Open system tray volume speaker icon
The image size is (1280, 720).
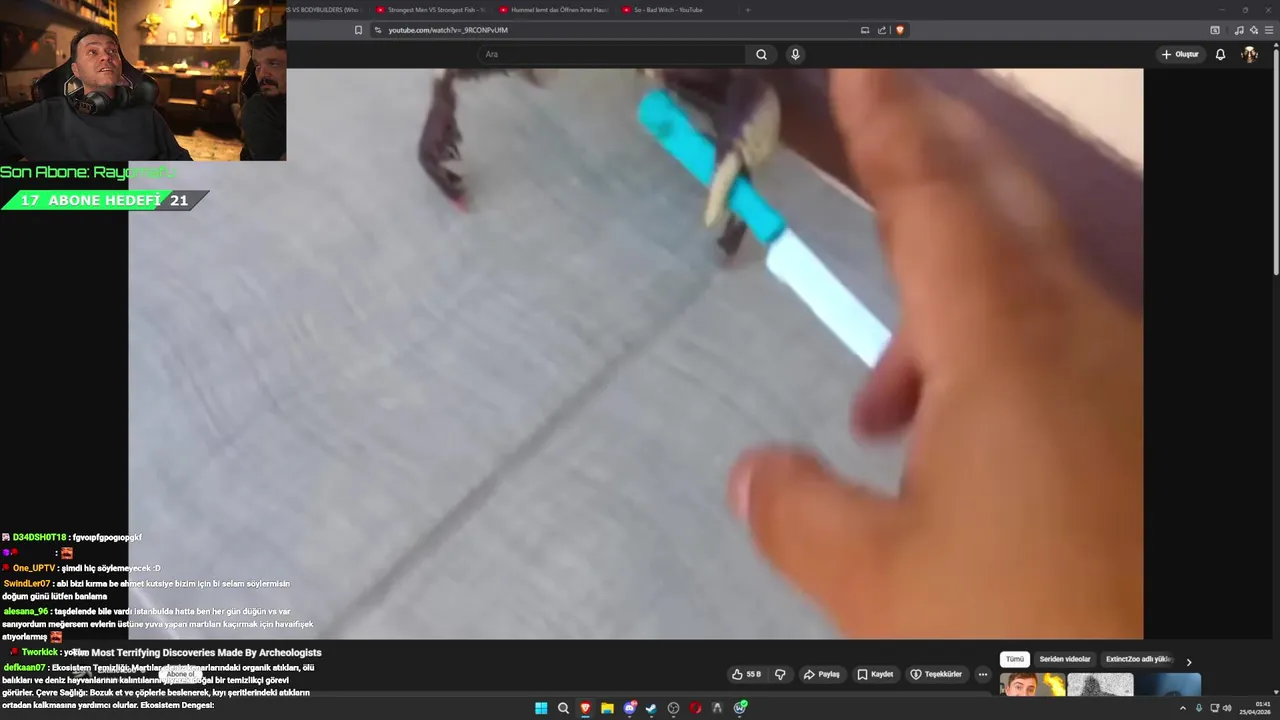coord(1227,708)
